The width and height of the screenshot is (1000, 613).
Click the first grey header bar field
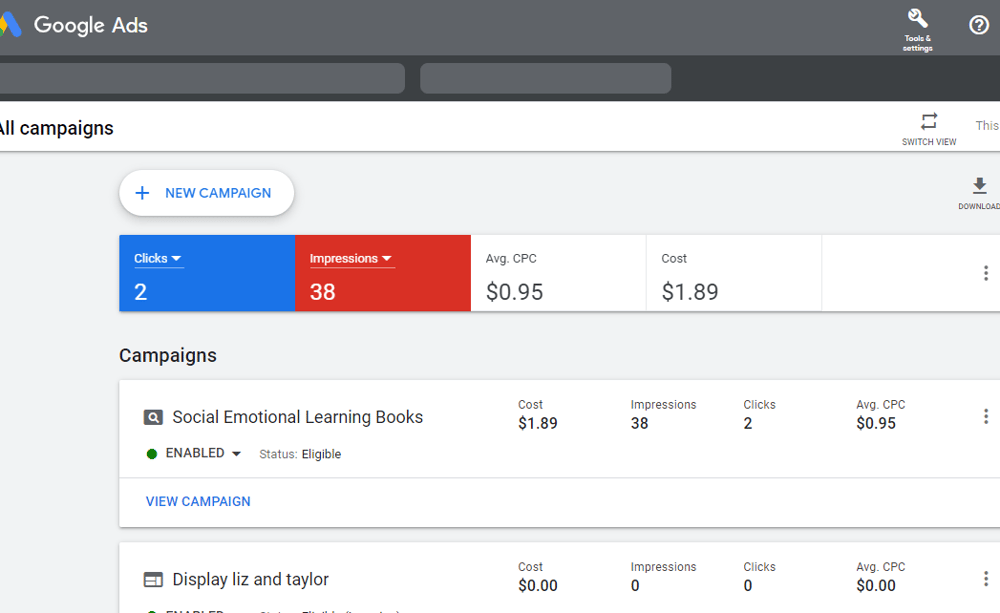(202, 78)
